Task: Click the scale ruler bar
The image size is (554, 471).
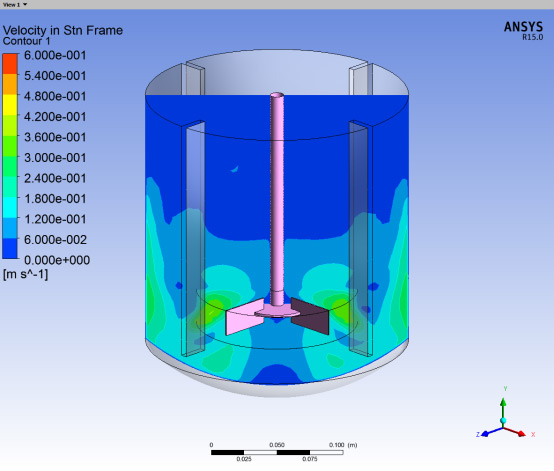Action: [277, 452]
